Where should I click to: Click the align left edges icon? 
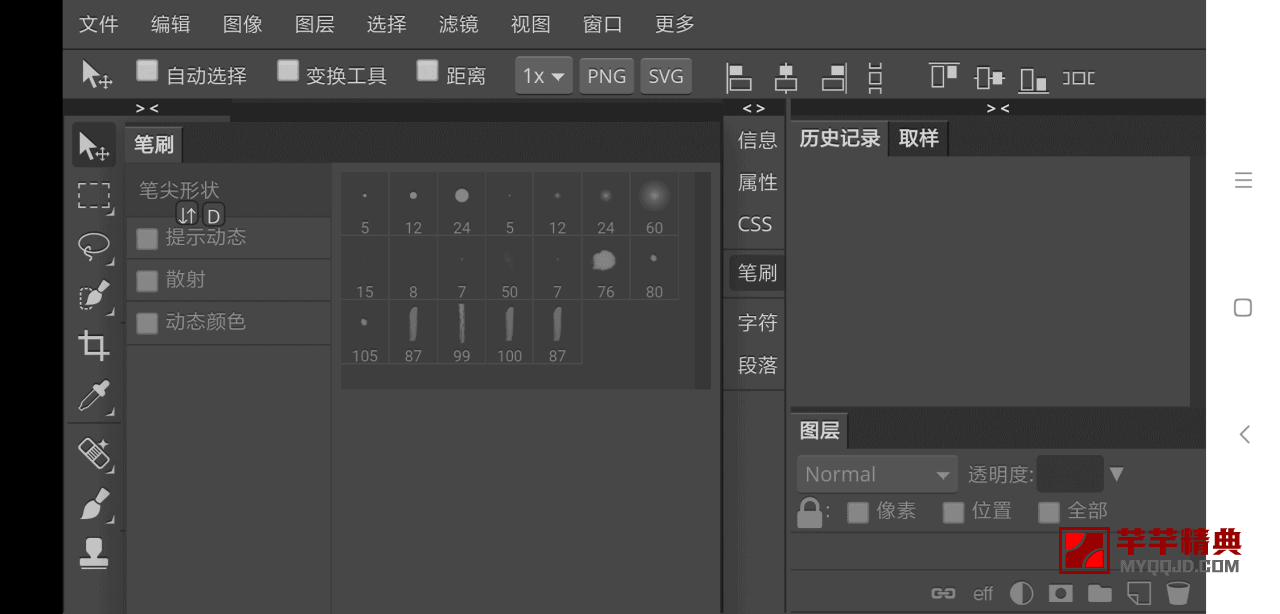[739, 77]
